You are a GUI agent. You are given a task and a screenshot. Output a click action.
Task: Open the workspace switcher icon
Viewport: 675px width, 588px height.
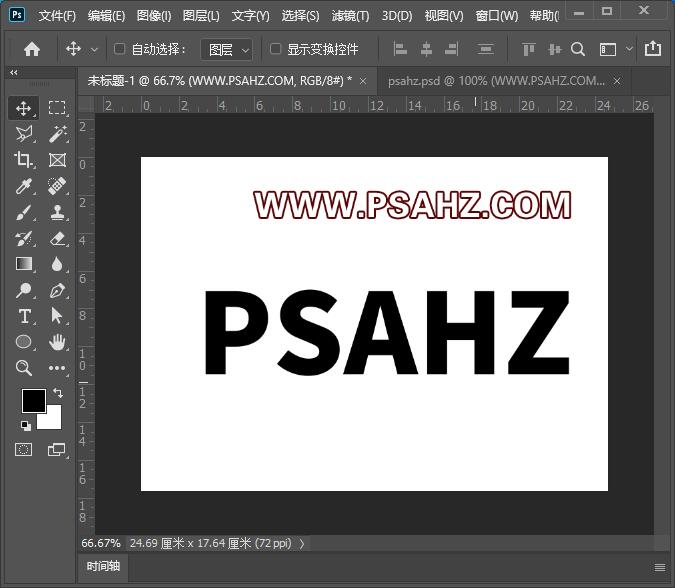click(x=608, y=50)
